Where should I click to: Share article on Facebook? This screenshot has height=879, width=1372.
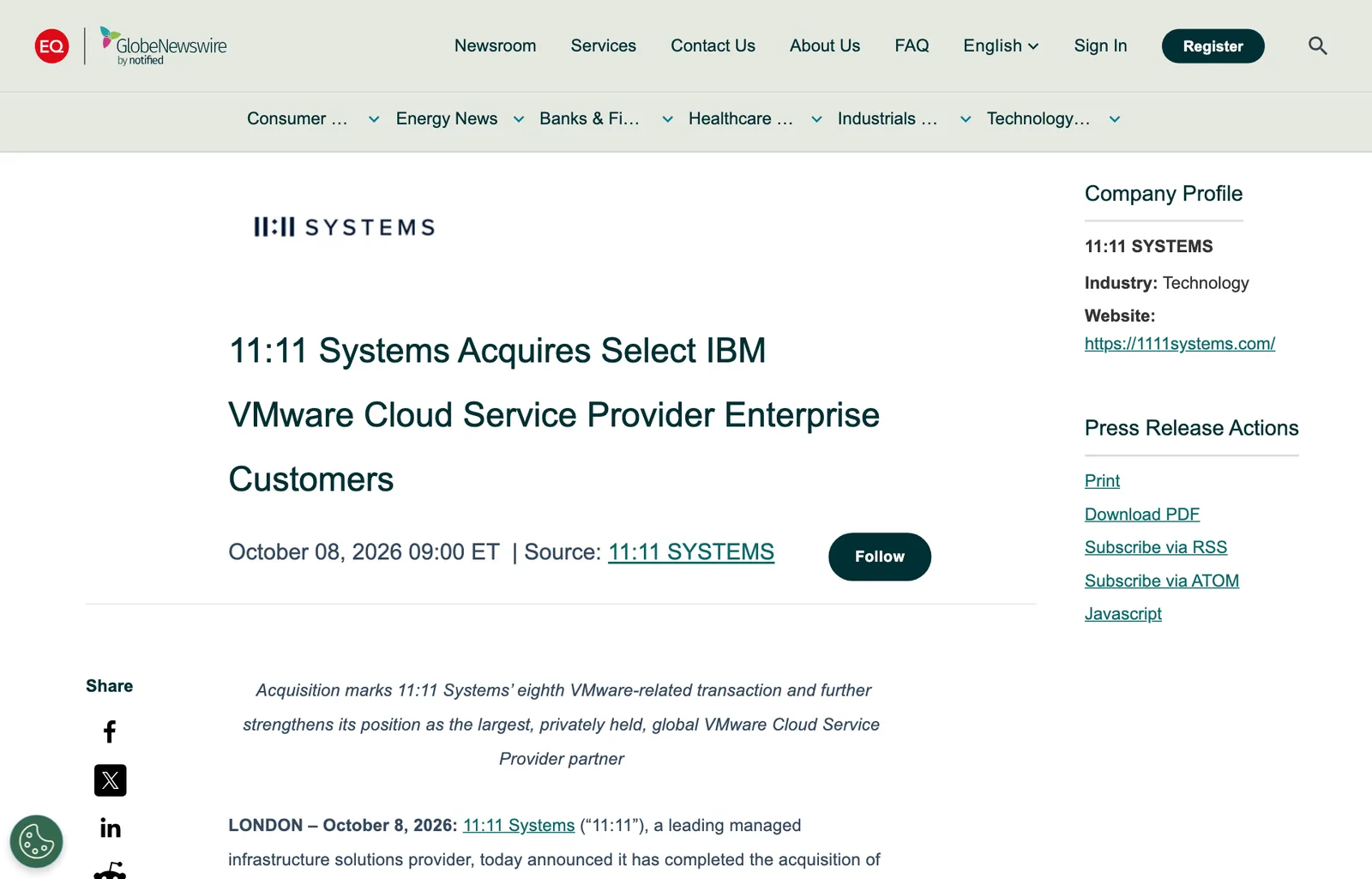coord(110,731)
